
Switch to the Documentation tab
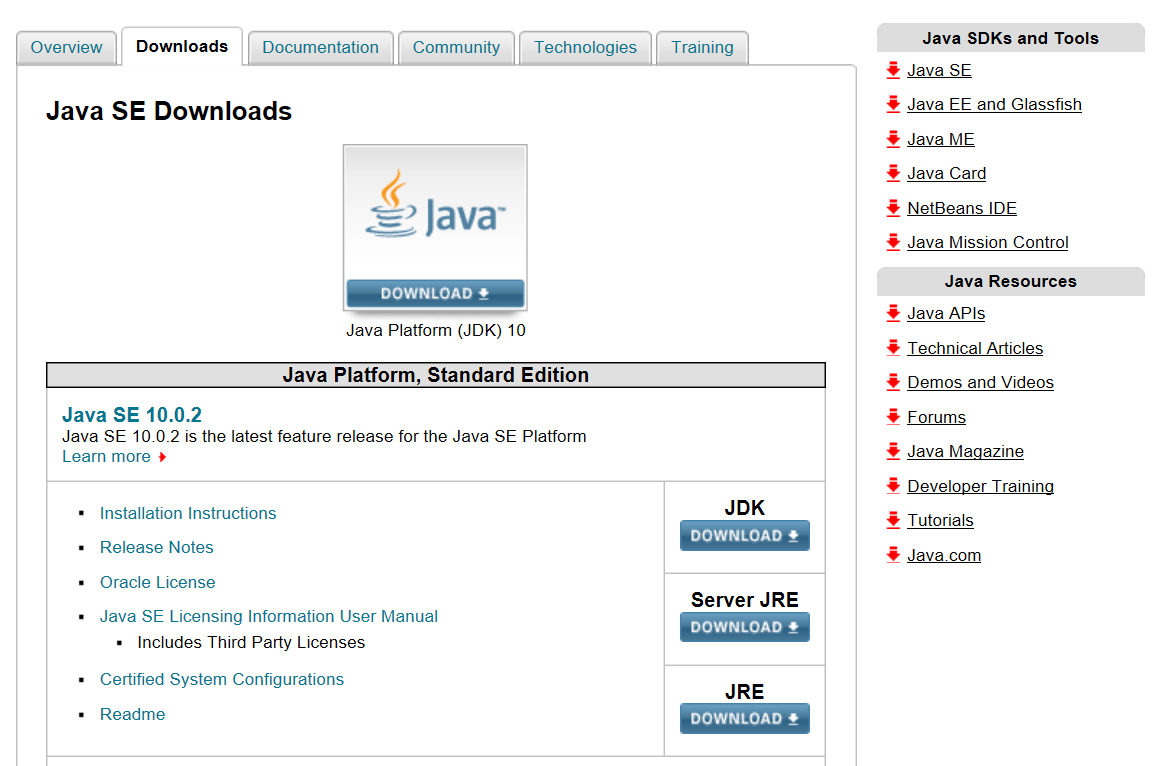tap(320, 48)
